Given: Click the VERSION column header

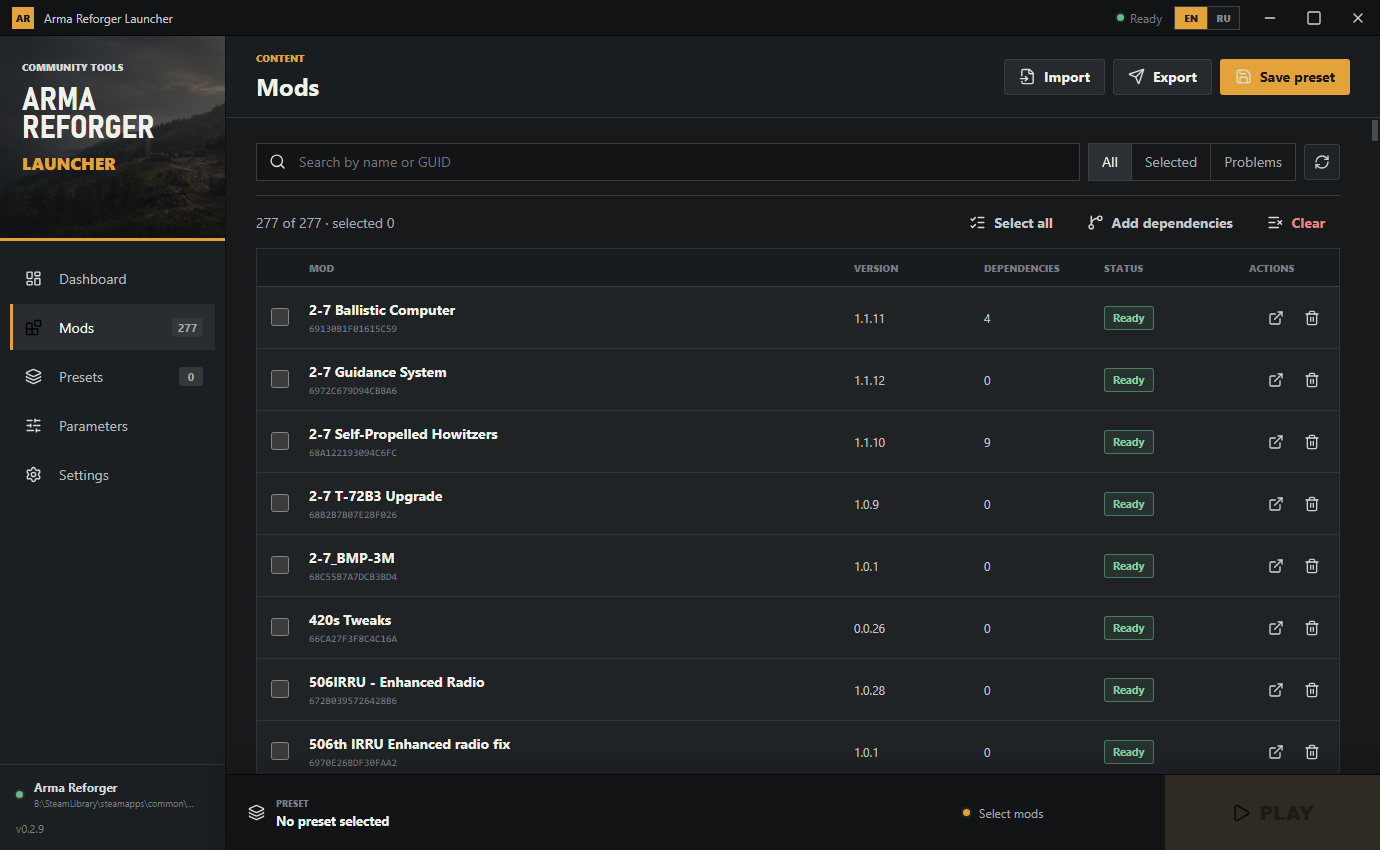Looking at the screenshot, I should coord(876,268).
